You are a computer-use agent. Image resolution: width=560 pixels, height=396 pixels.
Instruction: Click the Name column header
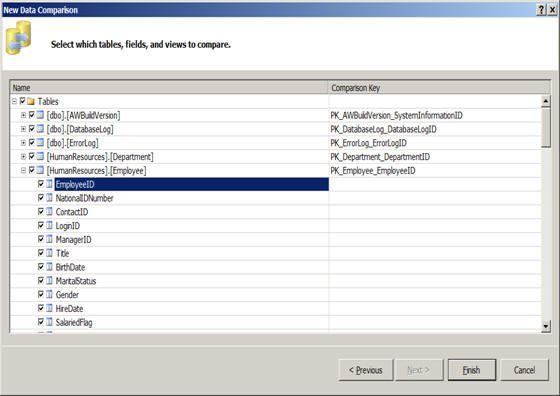pyautogui.click(x=169, y=87)
